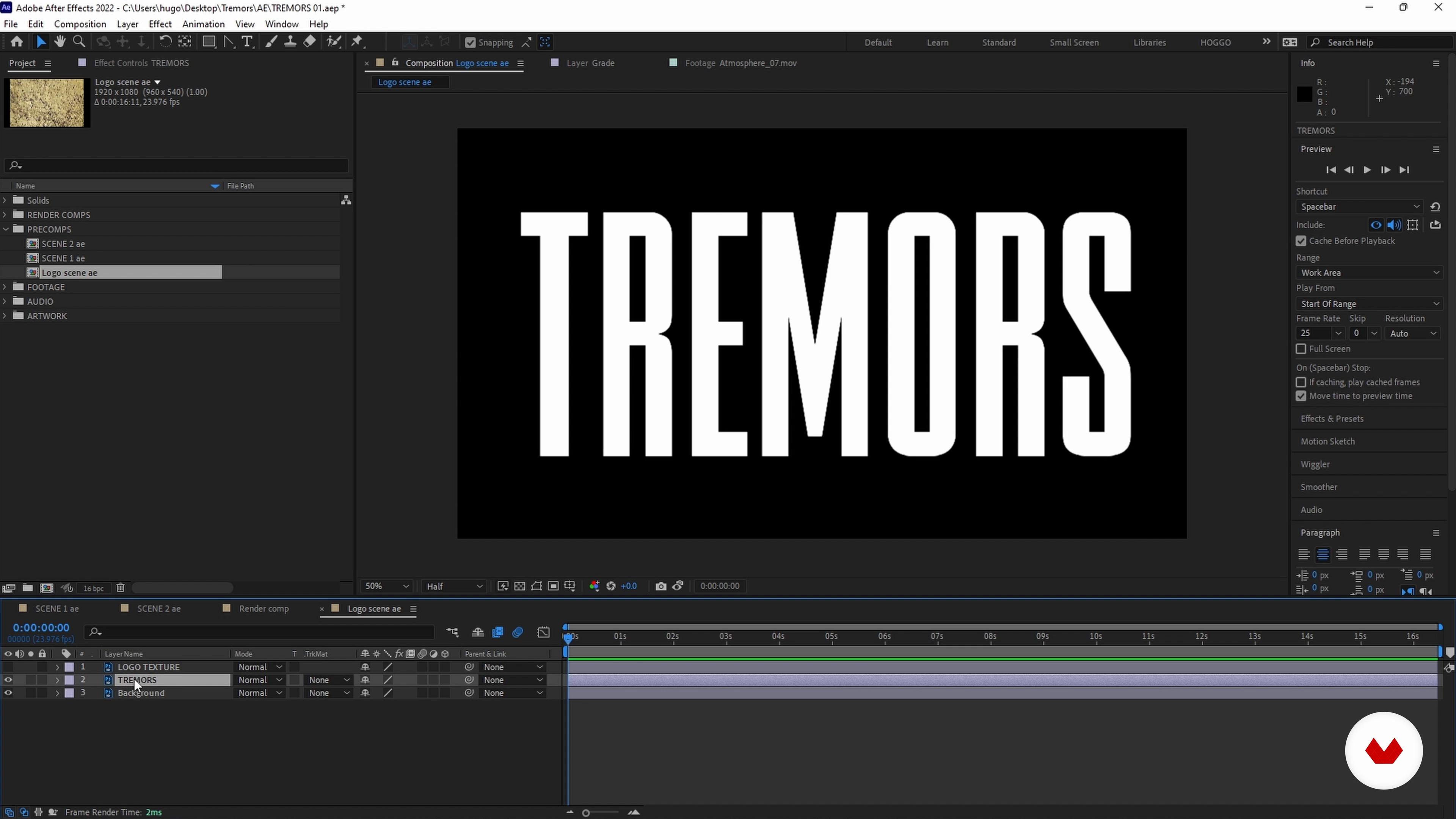
Task: Open the Effects & Presets panel
Action: [x=1332, y=419]
